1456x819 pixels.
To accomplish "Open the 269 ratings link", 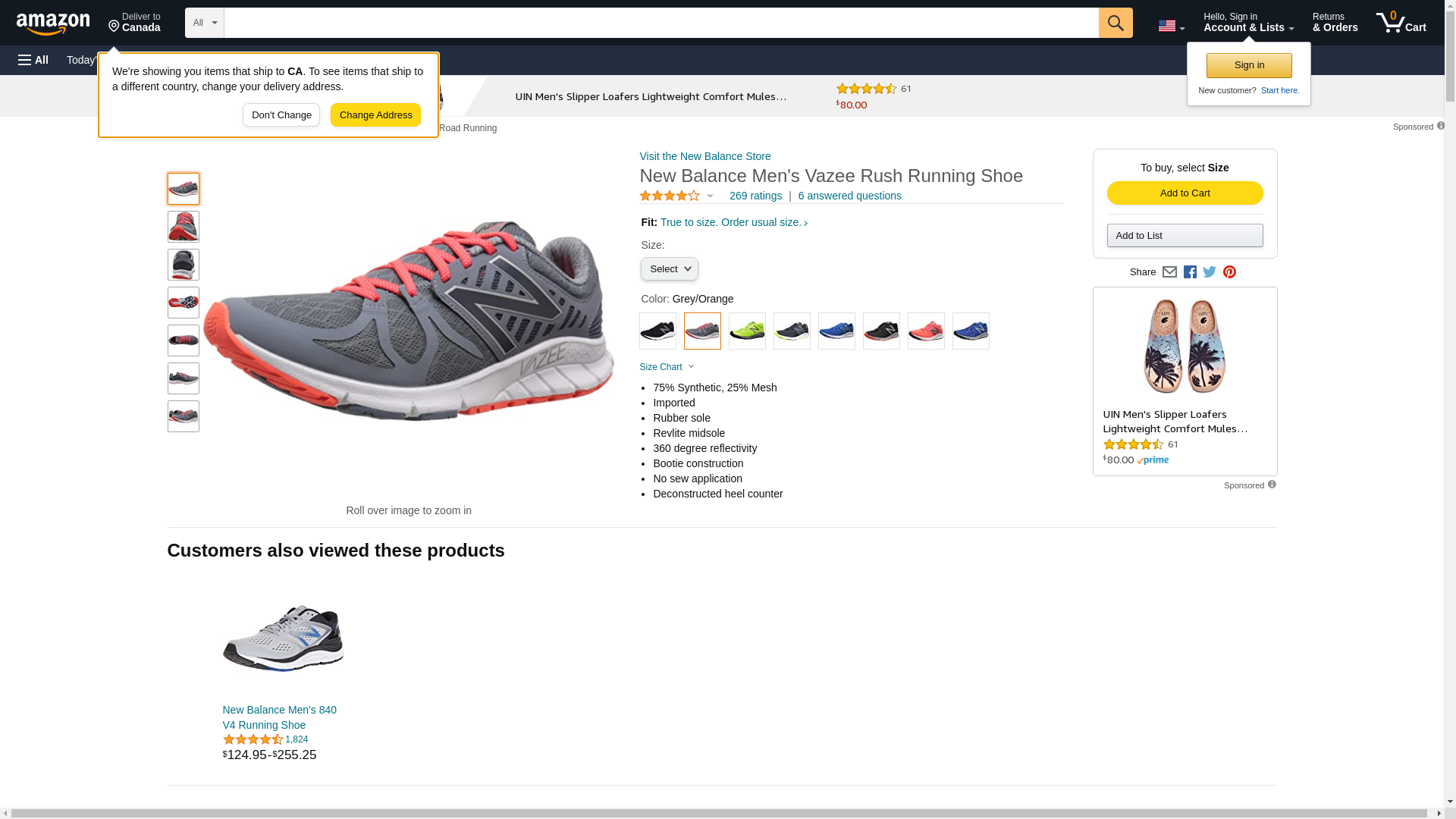I will coord(755,196).
